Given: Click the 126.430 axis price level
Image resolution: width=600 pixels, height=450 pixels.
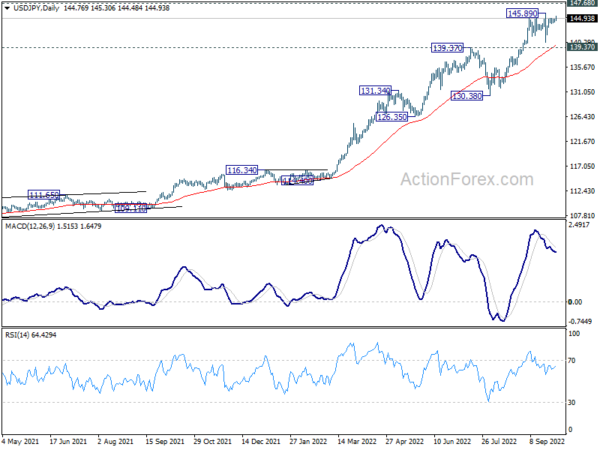Looking at the screenshot, I should (582, 117).
